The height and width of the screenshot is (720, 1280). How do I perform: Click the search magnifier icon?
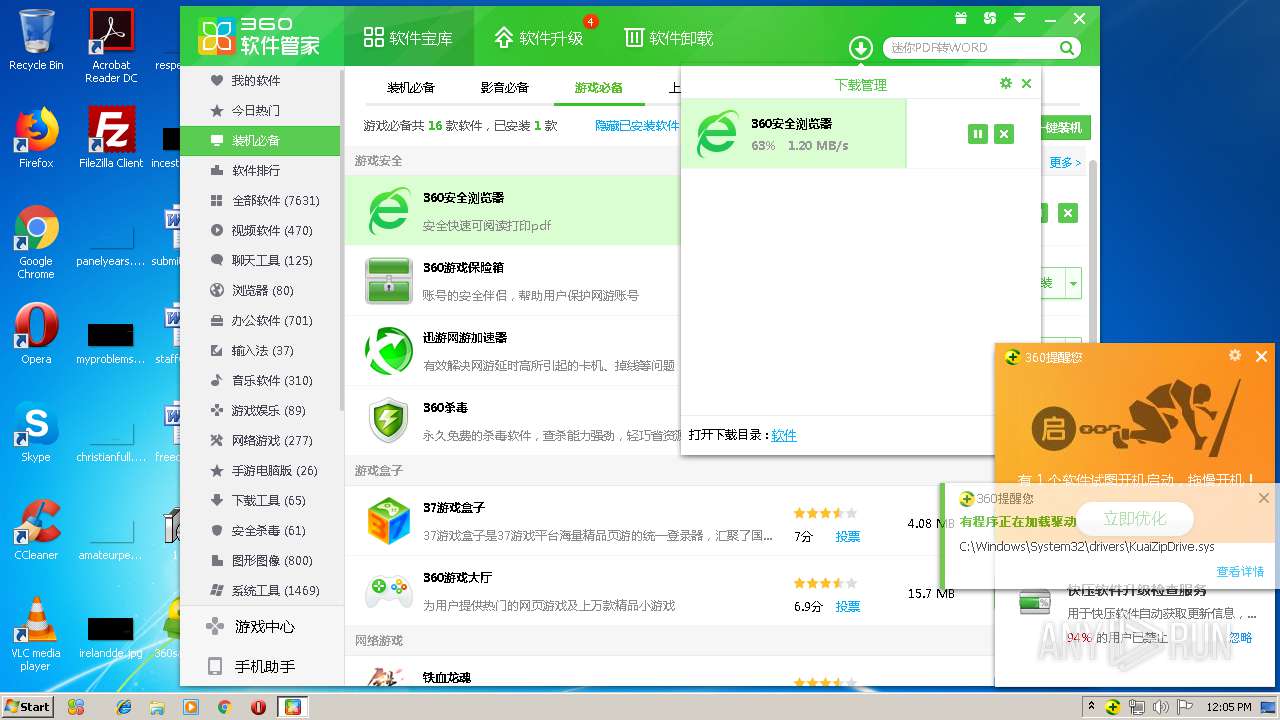(1067, 47)
